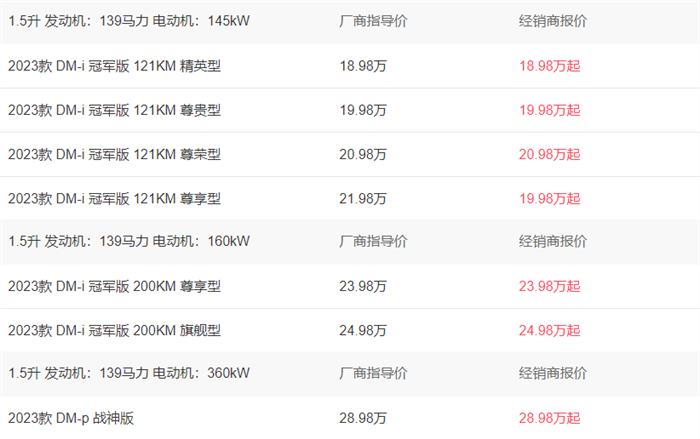
Task: Click dealer price 19.98万起 for 尊贵型
Action: (550, 110)
